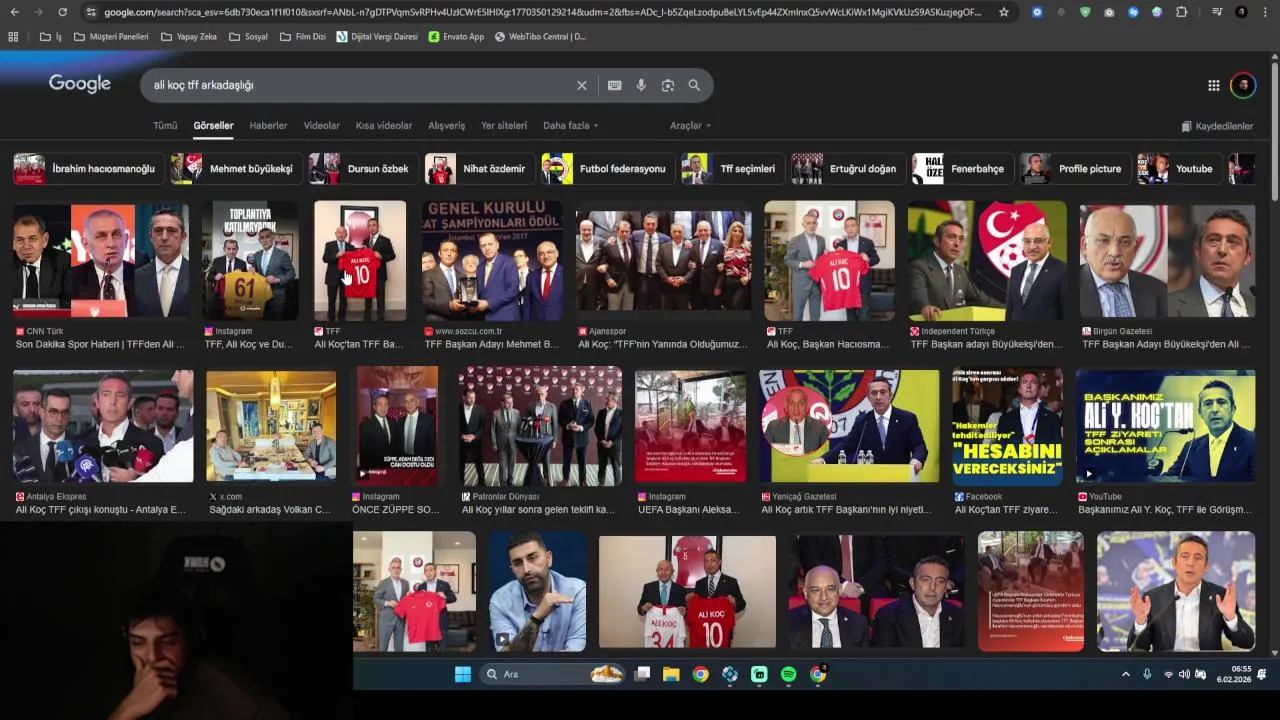The height and width of the screenshot is (720, 1280).
Task: Select the Görseller tab
Action: coord(213,126)
